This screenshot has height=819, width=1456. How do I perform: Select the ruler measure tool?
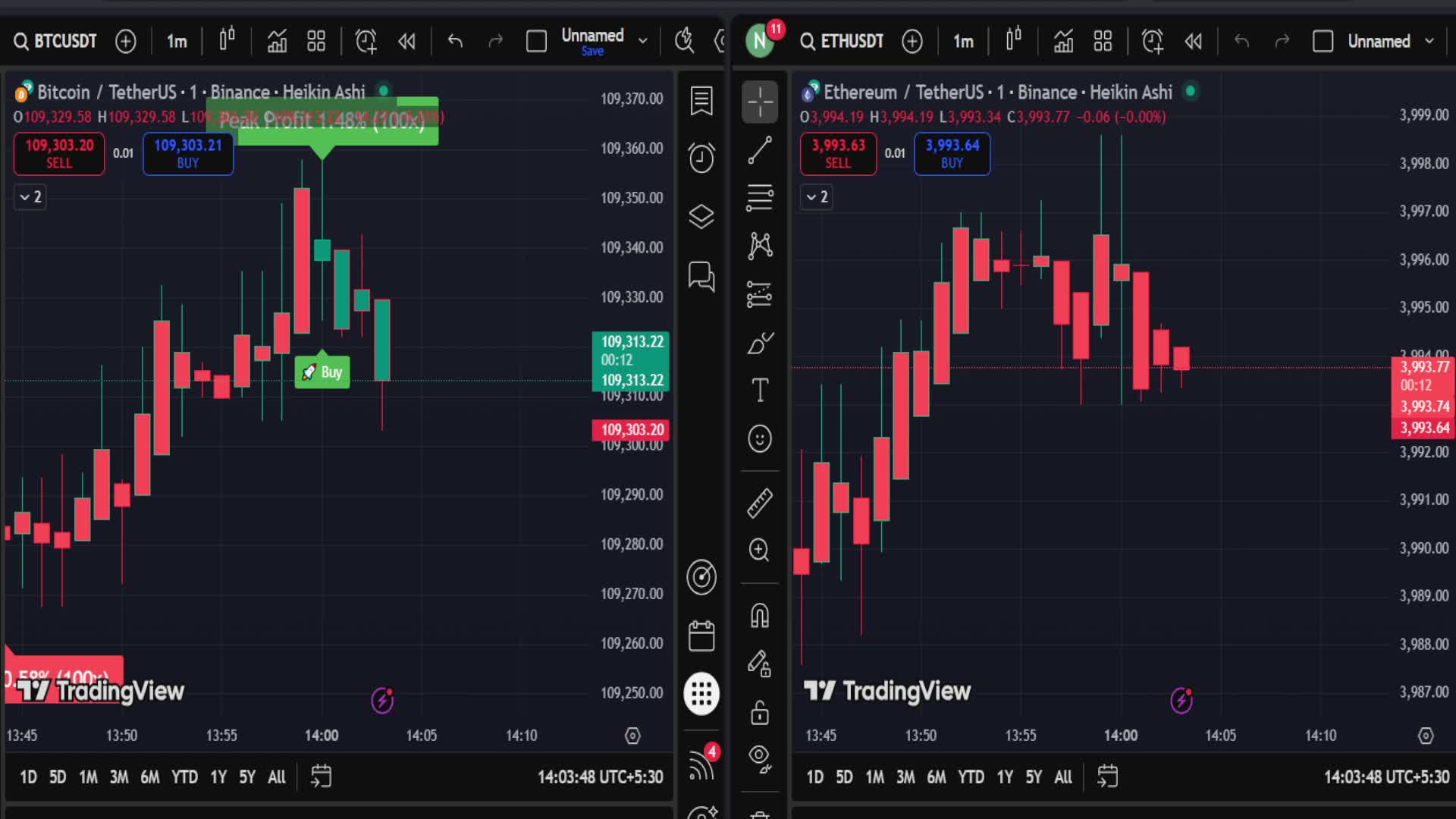(760, 502)
